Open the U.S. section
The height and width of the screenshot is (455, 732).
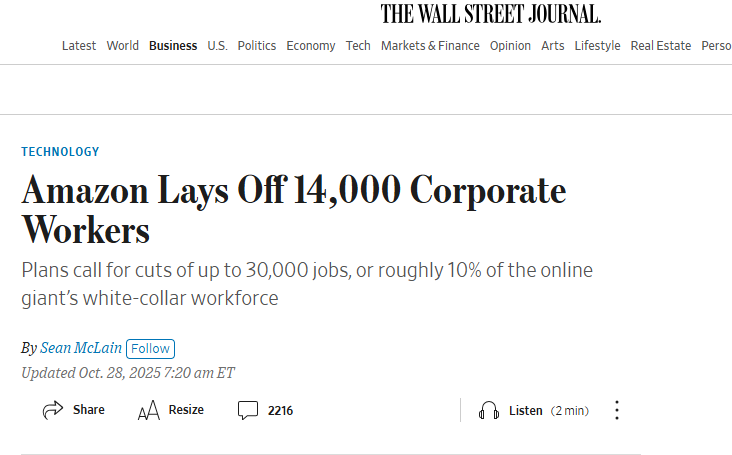pyautogui.click(x=217, y=46)
